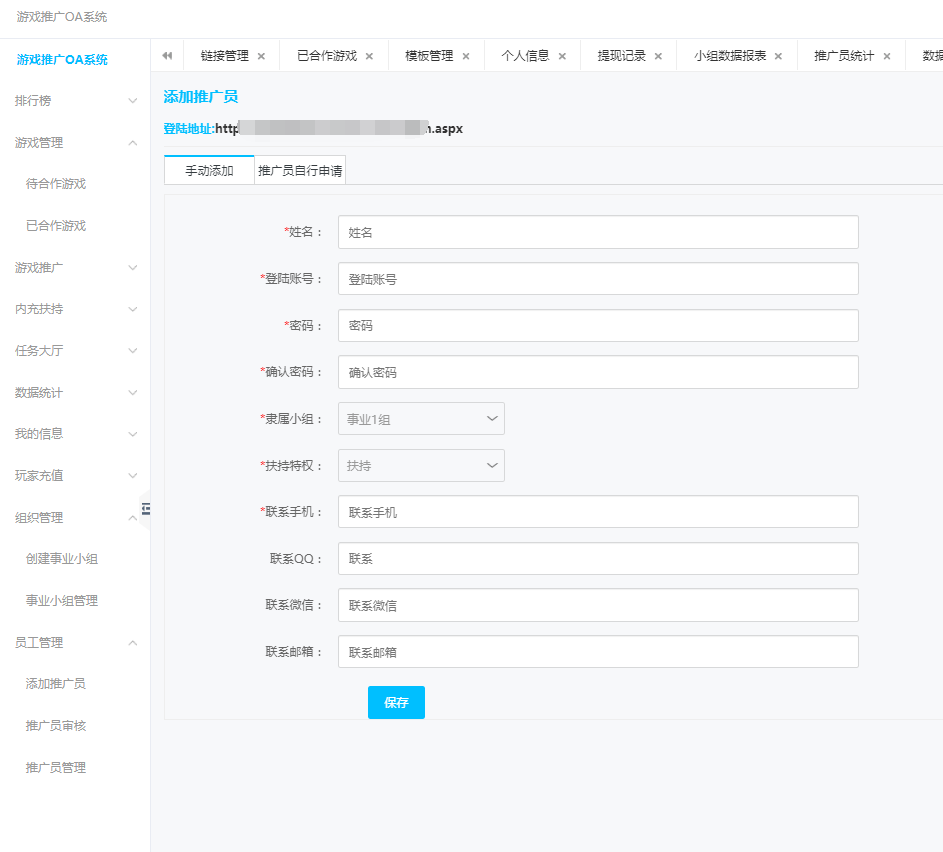Collapse sidebar using the toggle handle icon
Viewport: 943px width, 852px height.
pos(146,509)
